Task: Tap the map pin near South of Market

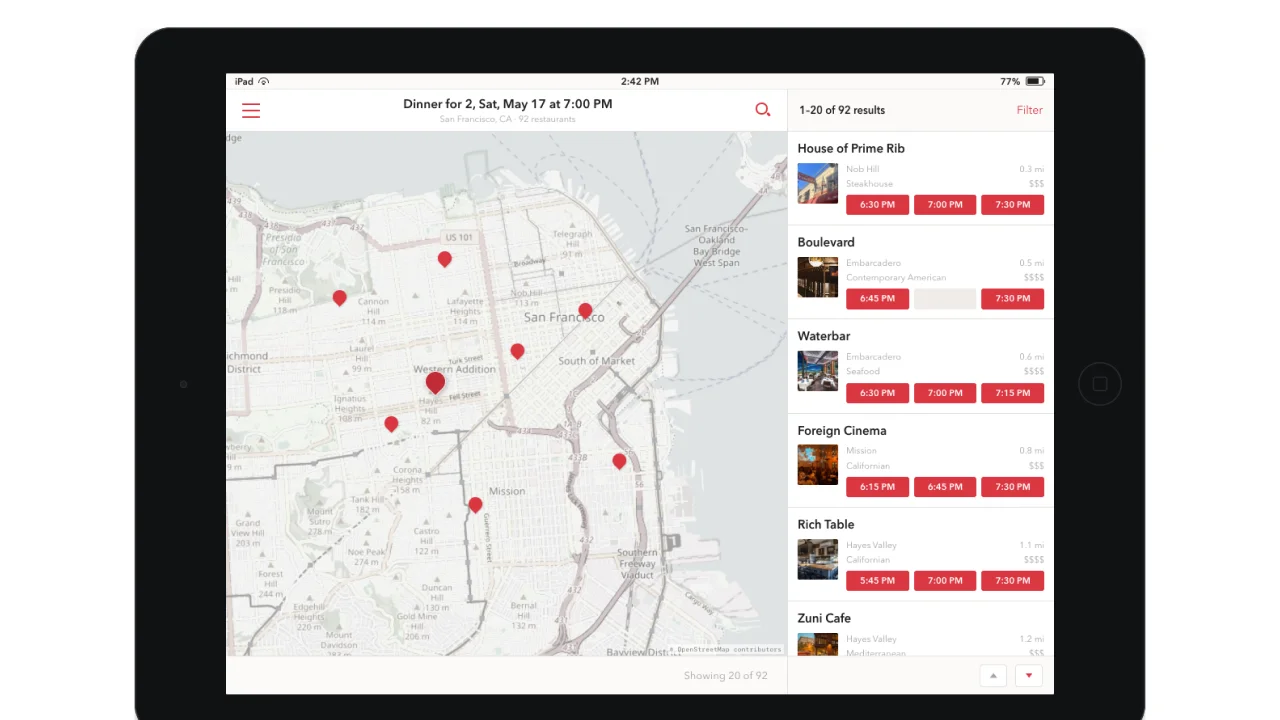Action: (x=517, y=351)
